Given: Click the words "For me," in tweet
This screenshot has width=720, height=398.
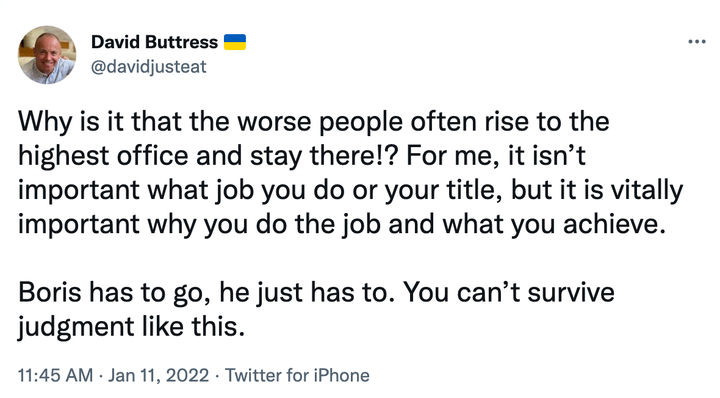Looking at the screenshot, I should (454, 156).
